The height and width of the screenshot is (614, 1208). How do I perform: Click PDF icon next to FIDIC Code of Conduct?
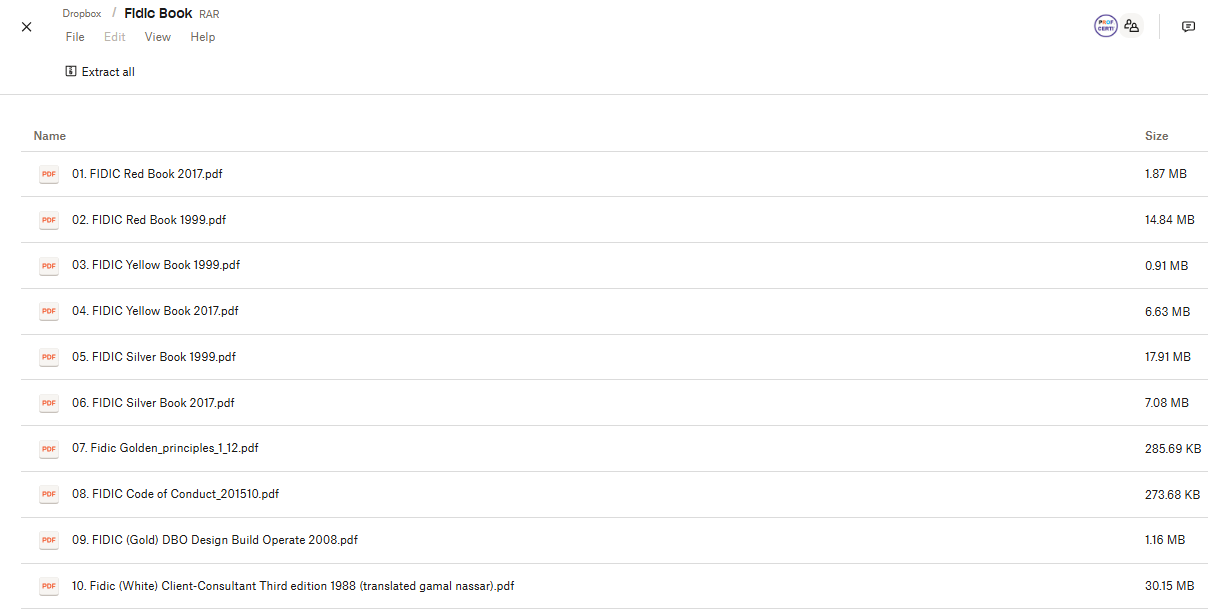coord(49,494)
